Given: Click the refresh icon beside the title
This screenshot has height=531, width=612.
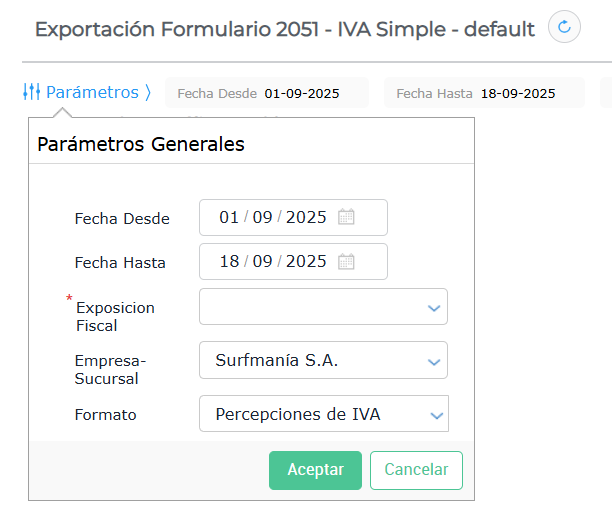Looking at the screenshot, I should [x=565, y=28].
